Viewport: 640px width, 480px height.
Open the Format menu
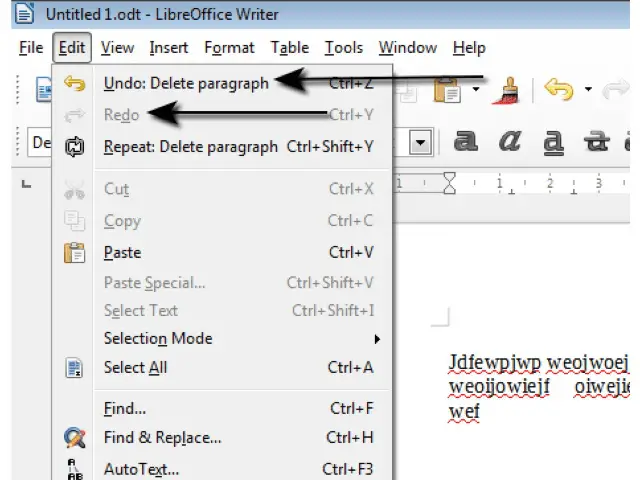(229, 48)
